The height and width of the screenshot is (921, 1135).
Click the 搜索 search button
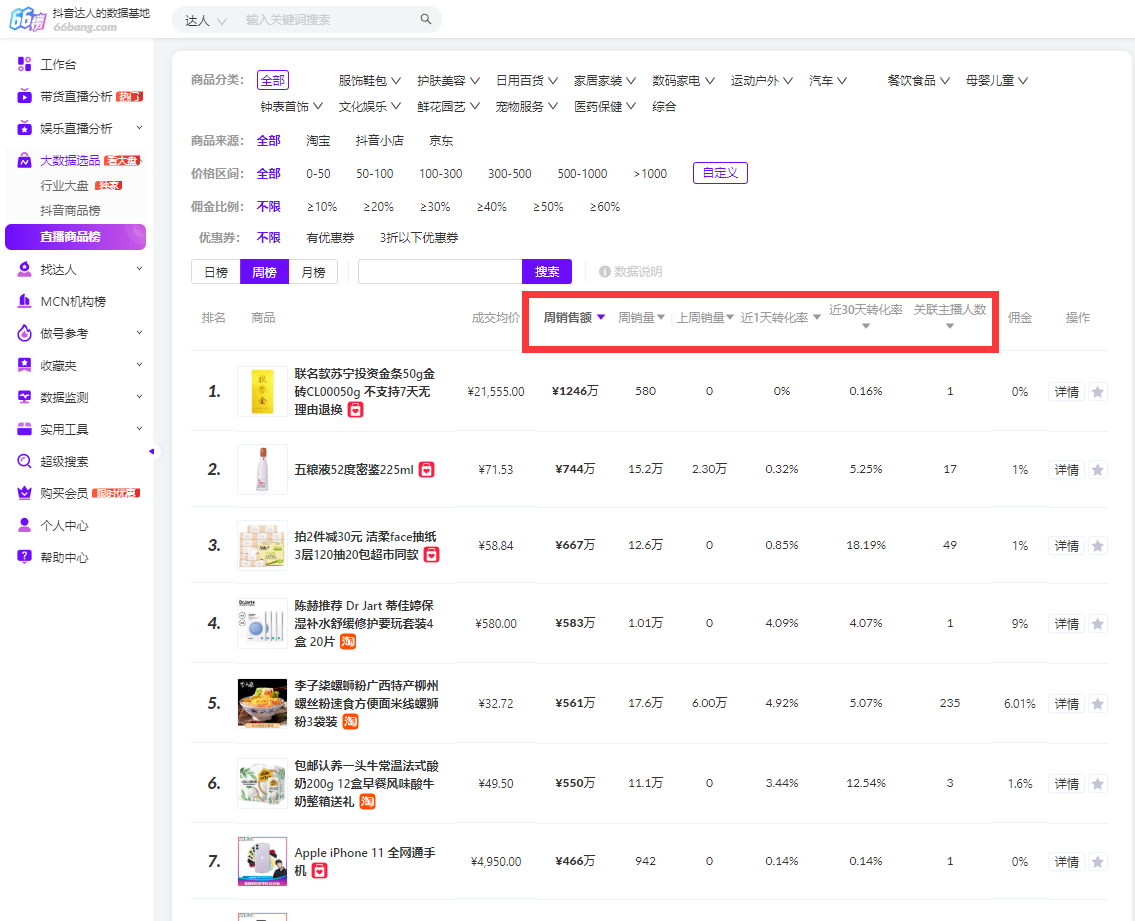546,271
